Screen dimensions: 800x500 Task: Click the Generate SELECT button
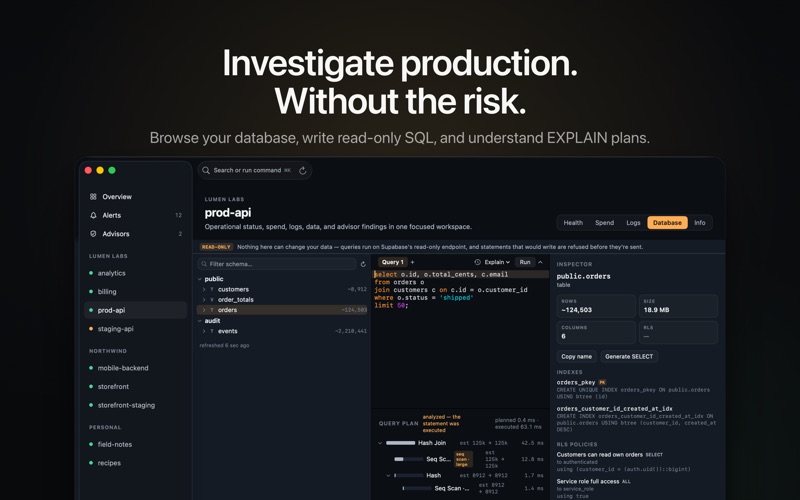click(x=629, y=357)
